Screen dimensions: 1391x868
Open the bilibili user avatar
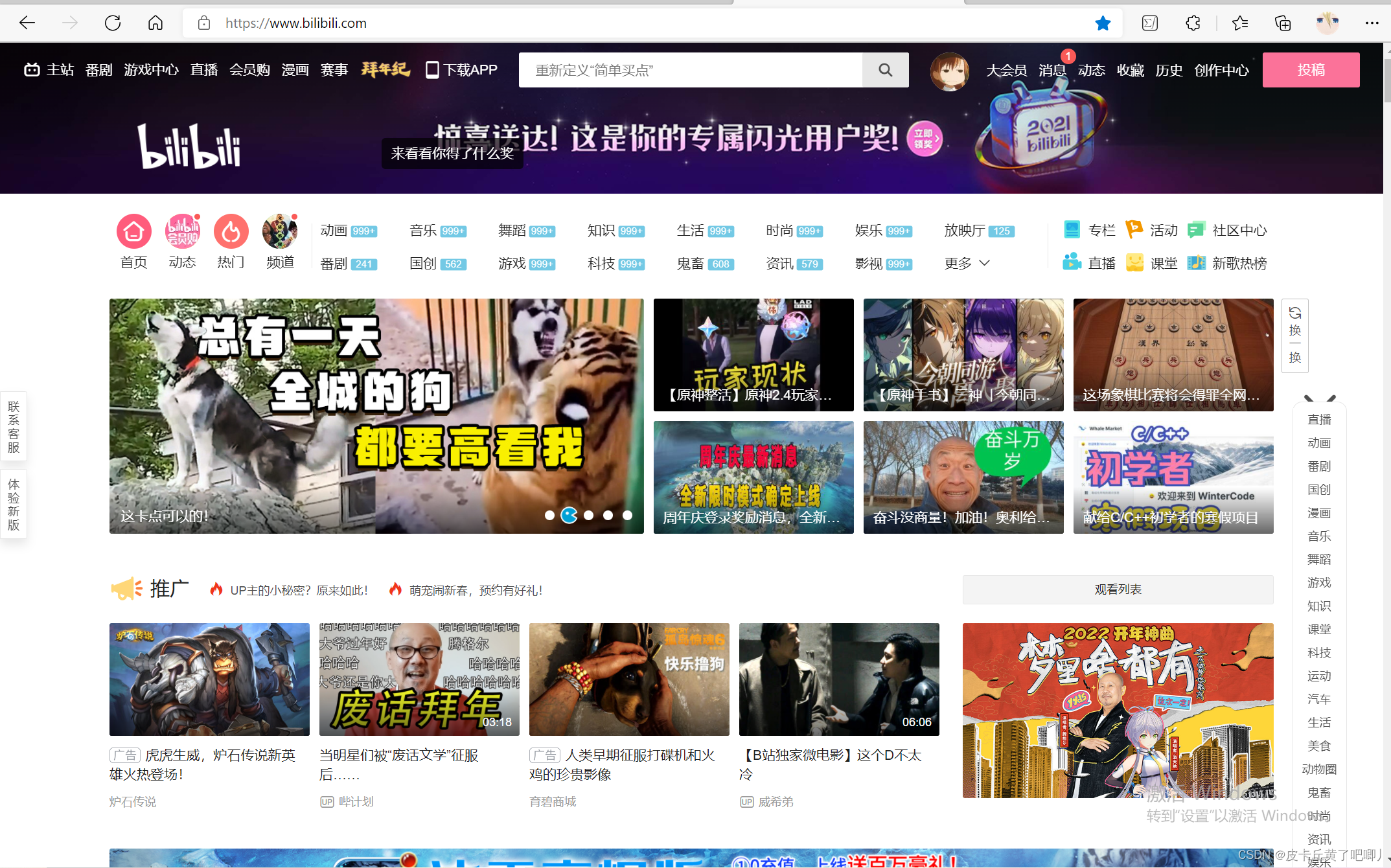coord(950,71)
